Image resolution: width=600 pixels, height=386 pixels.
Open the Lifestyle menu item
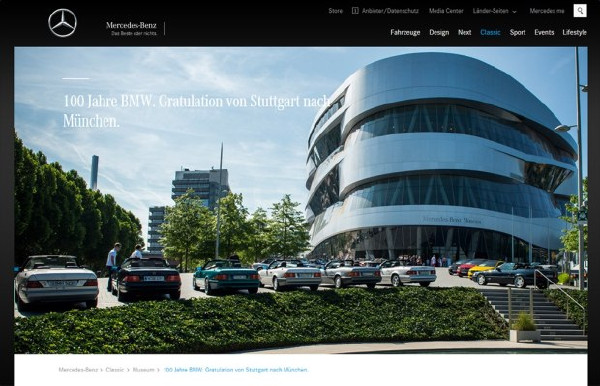point(574,33)
